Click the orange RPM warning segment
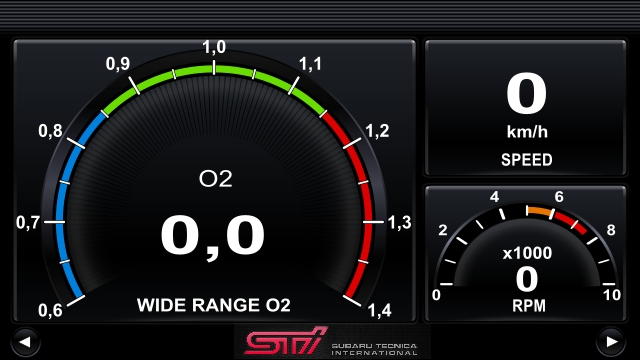Screen dimensions: 640x360 (539, 211)
